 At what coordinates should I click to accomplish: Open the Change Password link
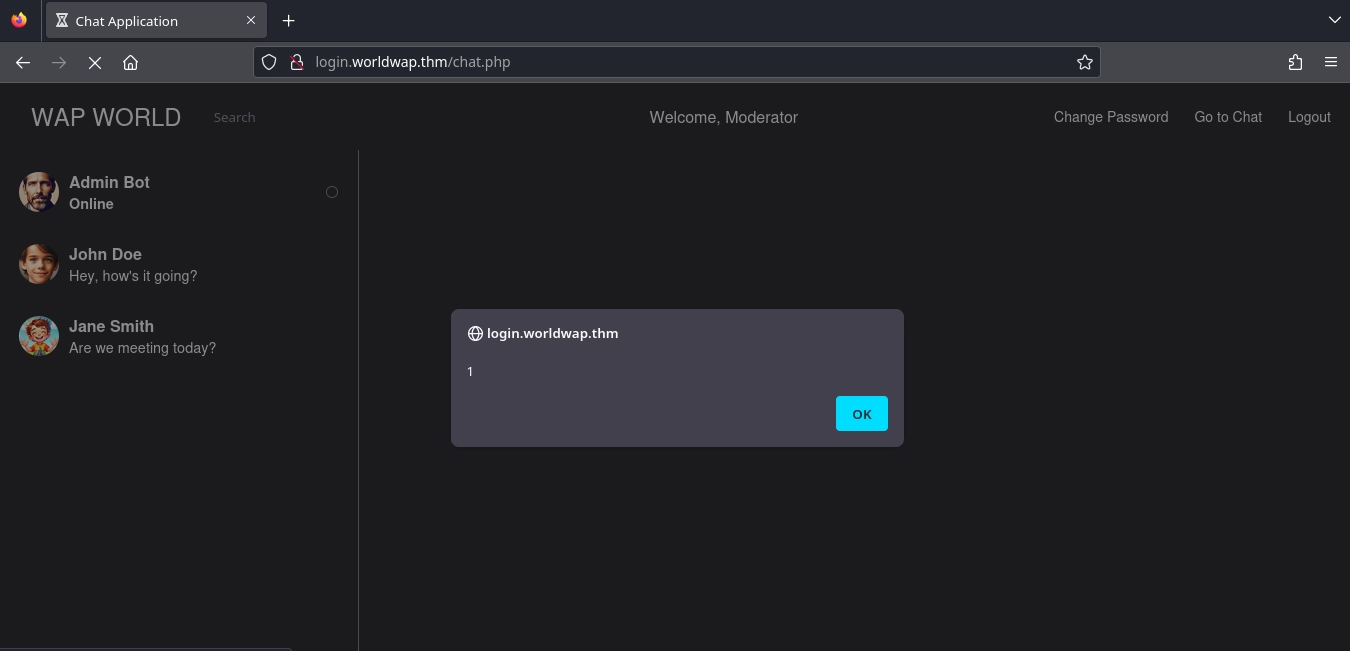point(1110,117)
